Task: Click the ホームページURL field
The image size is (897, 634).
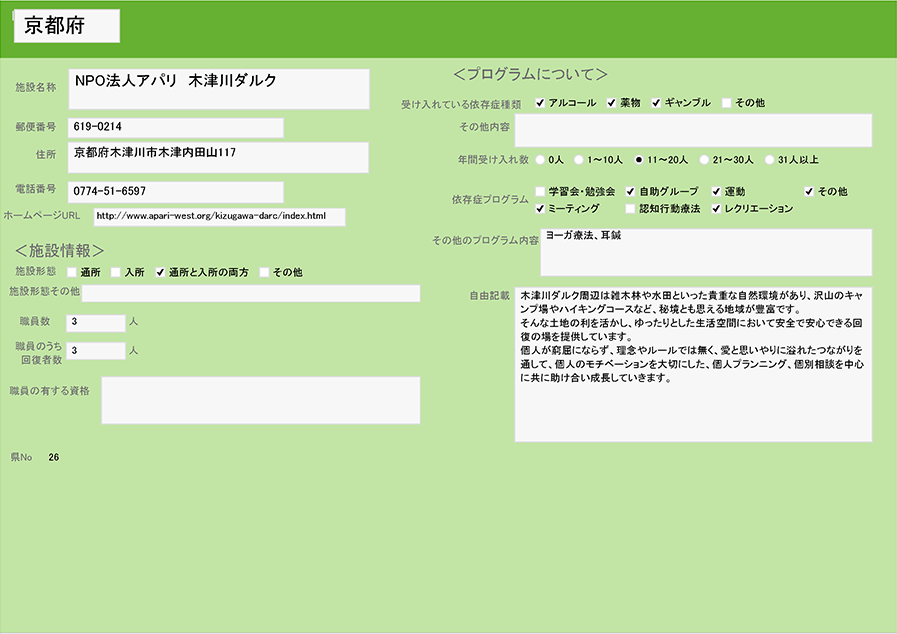Action: pos(219,217)
